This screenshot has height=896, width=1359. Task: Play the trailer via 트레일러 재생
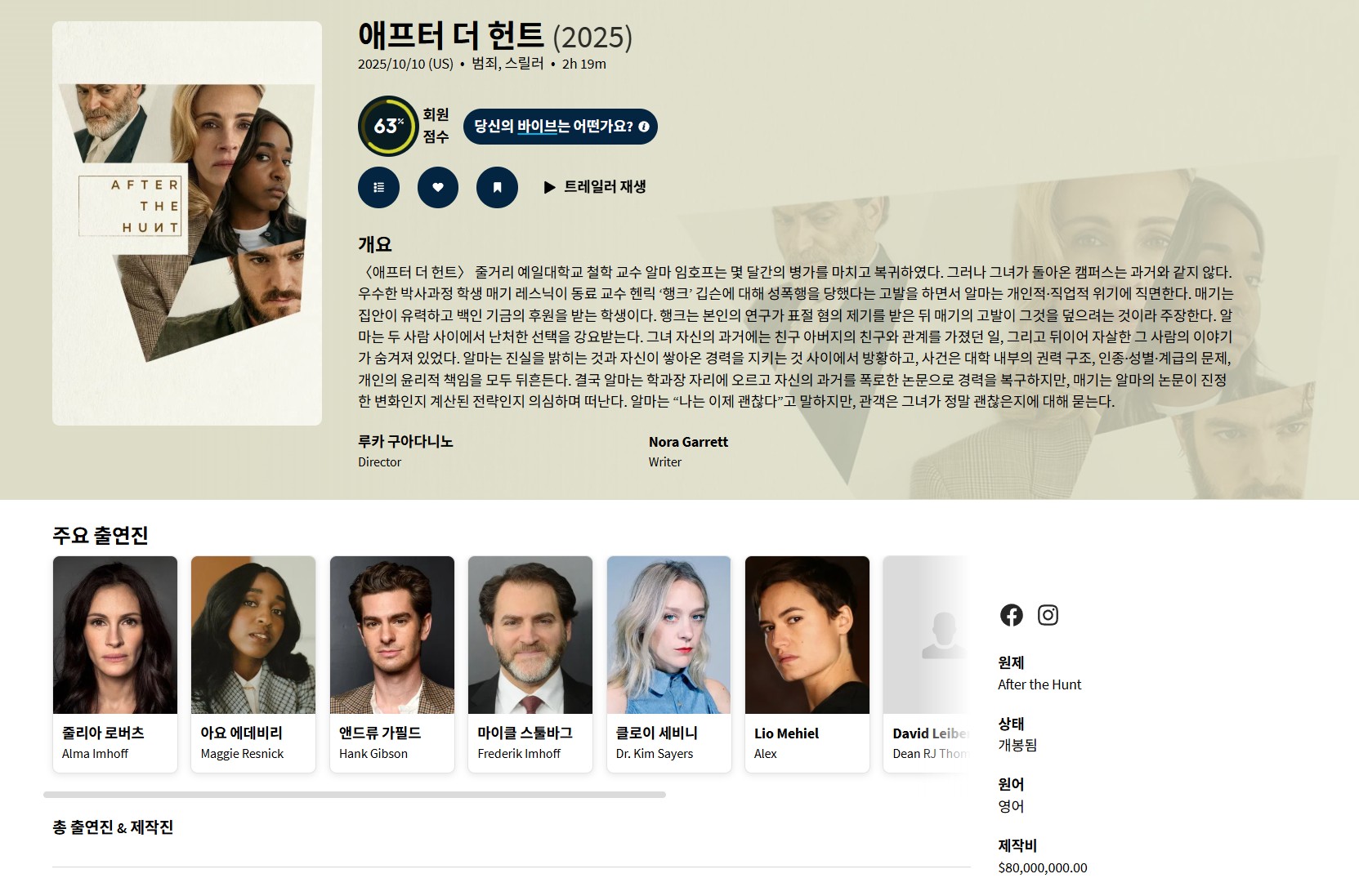pyautogui.click(x=595, y=187)
